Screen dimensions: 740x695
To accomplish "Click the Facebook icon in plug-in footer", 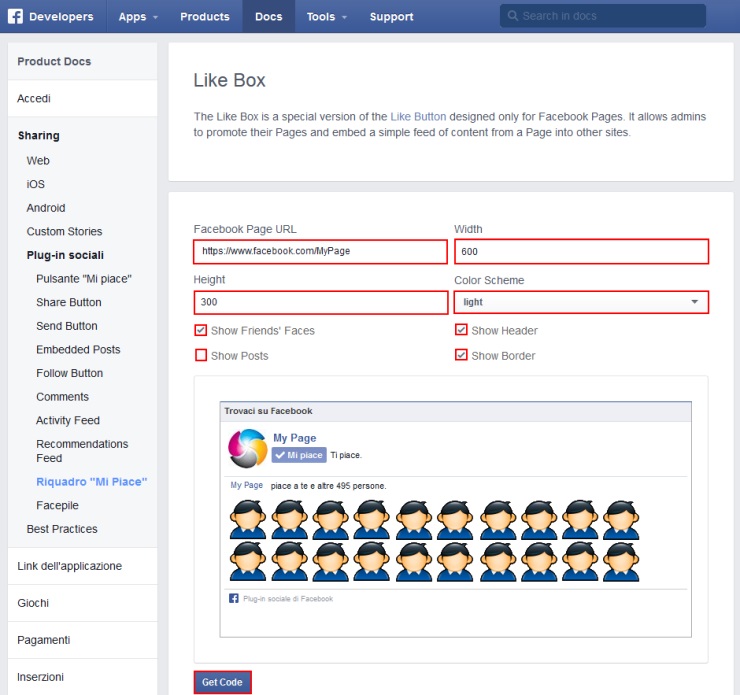I will pyautogui.click(x=234, y=598).
